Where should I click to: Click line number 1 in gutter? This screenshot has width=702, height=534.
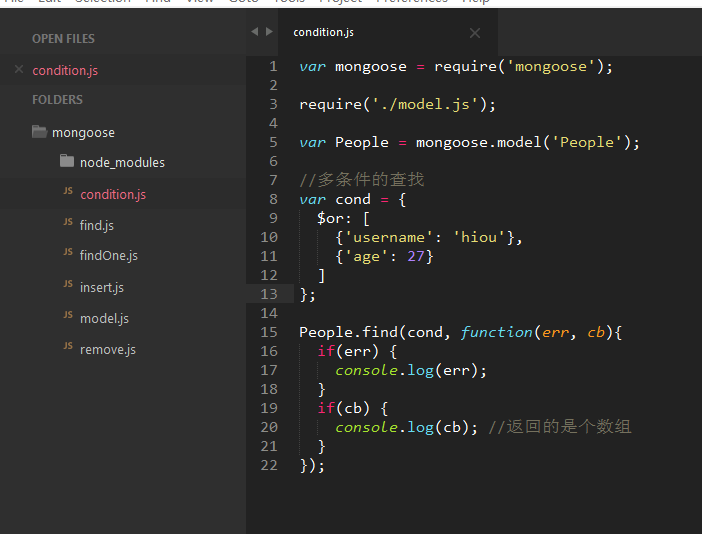[x=273, y=67]
